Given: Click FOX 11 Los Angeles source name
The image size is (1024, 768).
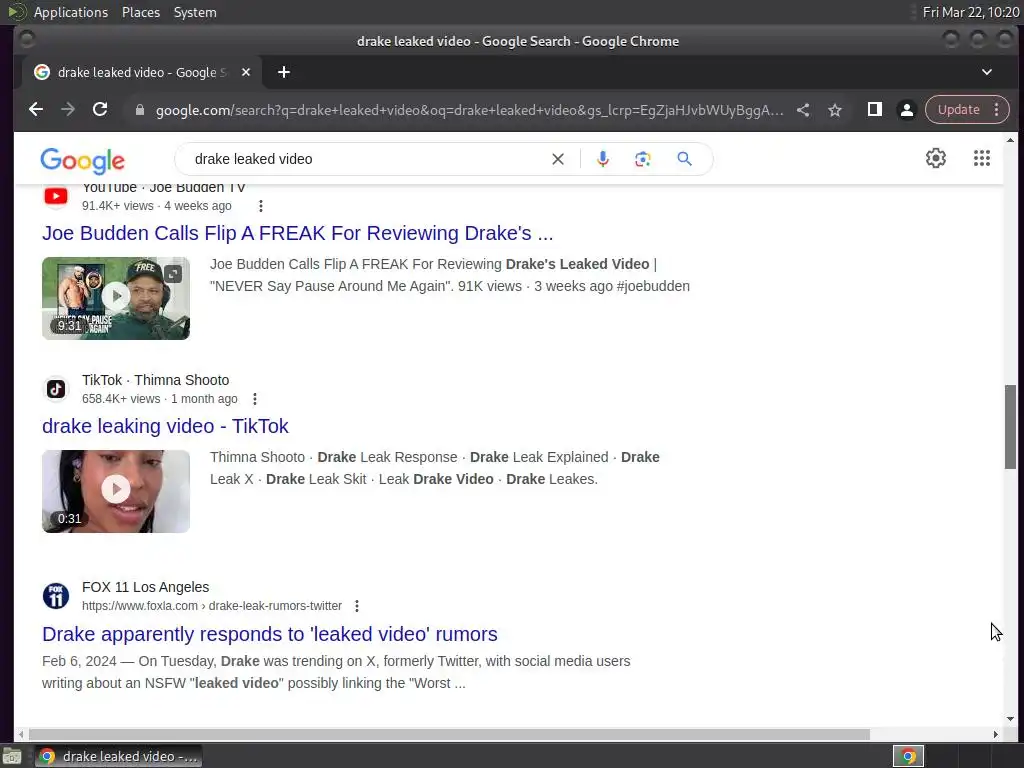Looking at the screenshot, I should click(146, 587).
